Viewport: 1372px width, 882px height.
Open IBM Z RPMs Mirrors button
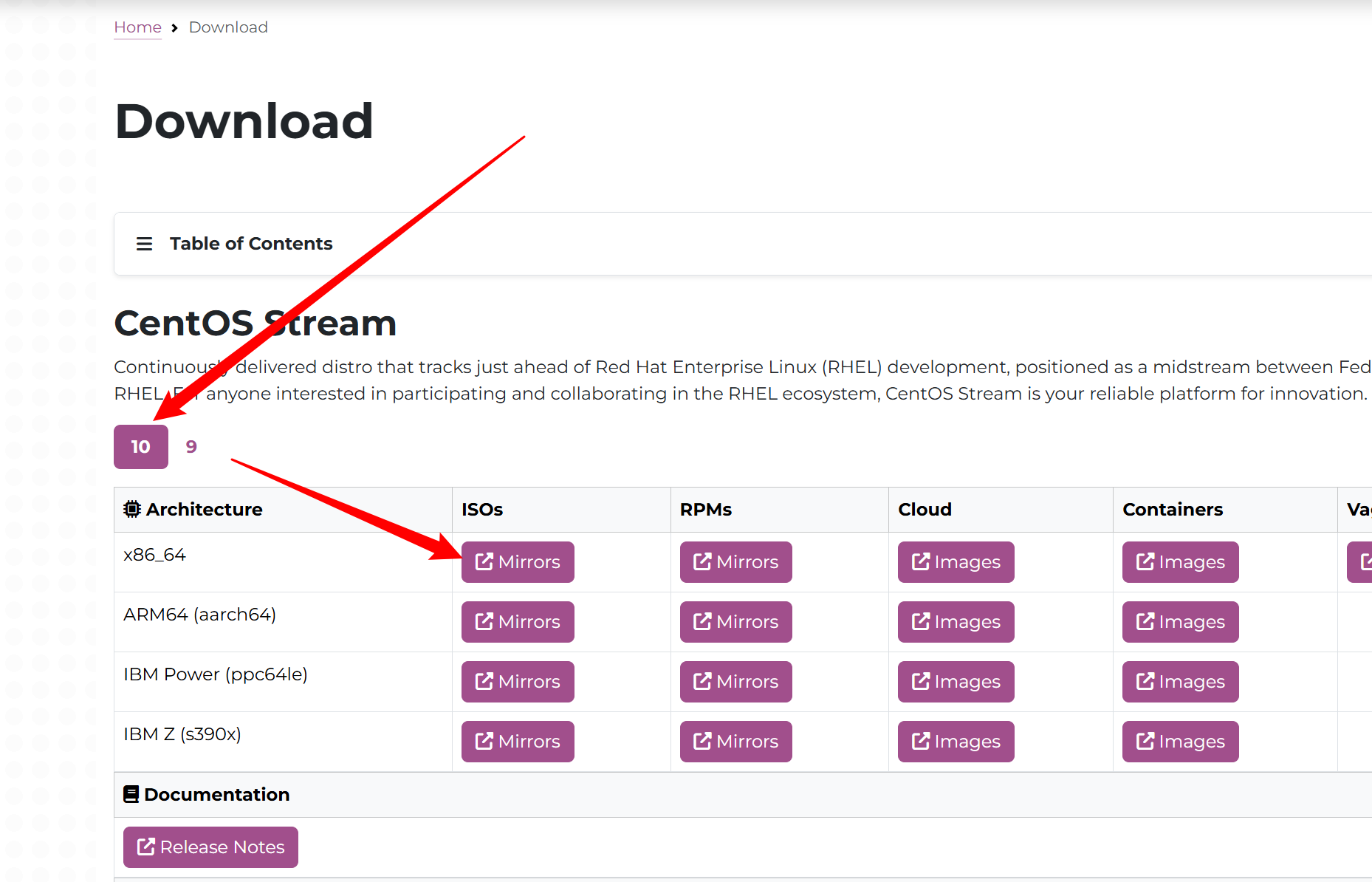[735, 742]
